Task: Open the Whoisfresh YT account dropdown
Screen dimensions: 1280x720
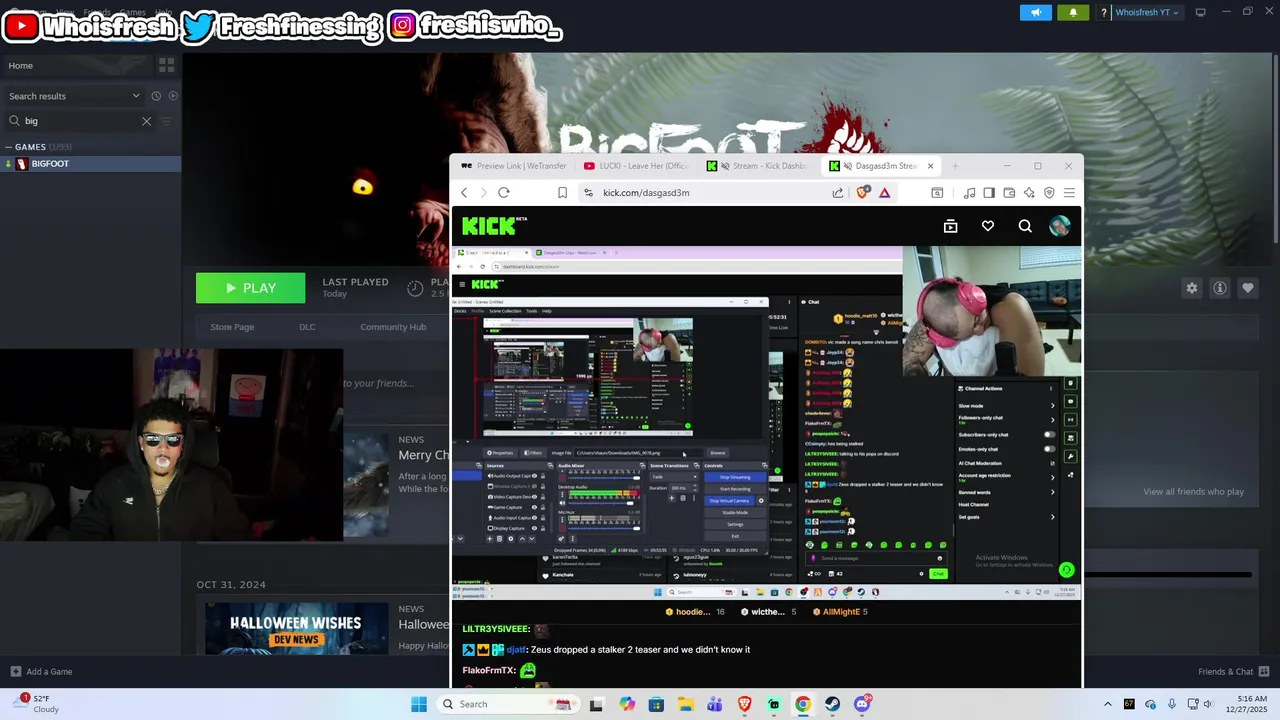Action: click(1146, 12)
